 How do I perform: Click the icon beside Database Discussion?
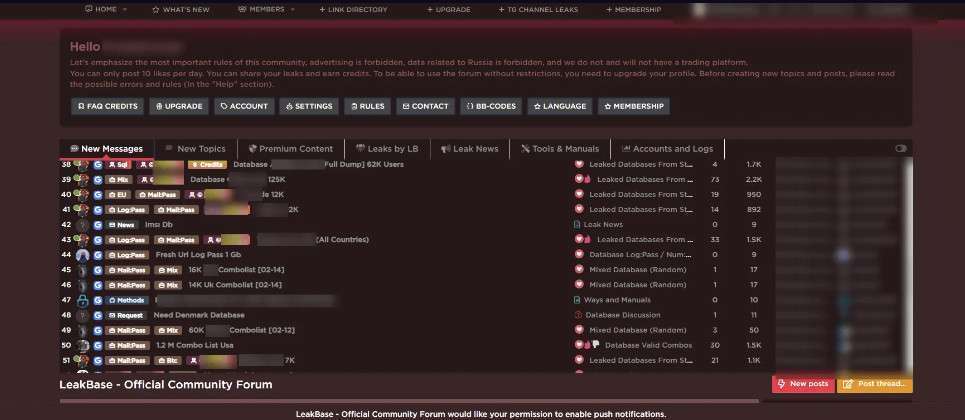577,315
